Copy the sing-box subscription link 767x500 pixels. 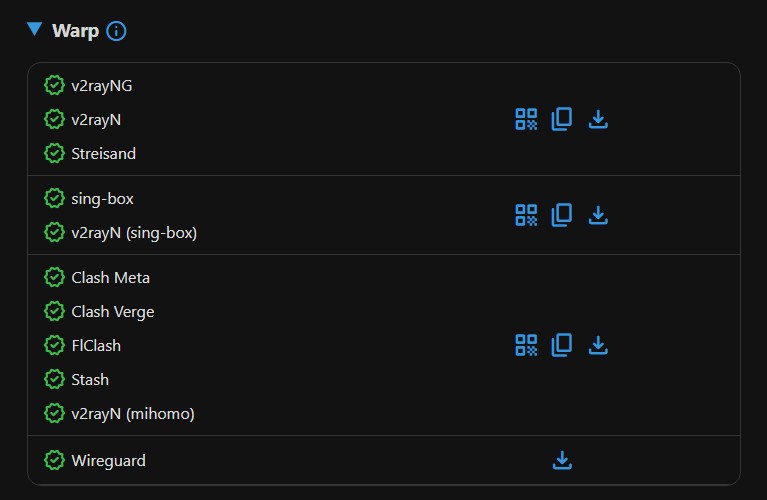pos(562,215)
